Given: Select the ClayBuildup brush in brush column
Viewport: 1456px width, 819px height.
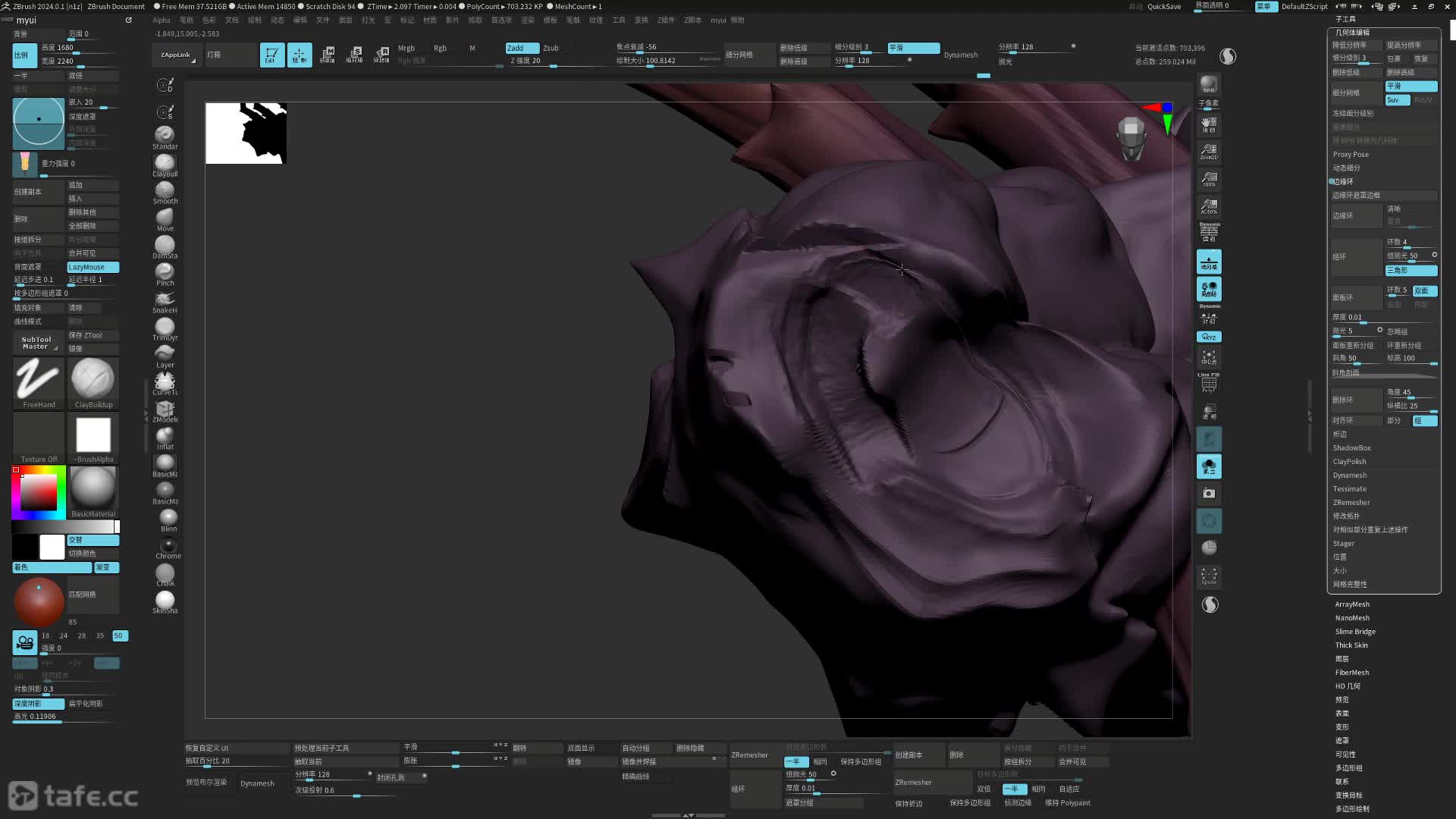Looking at the screenshot, I should click(165, 163).
